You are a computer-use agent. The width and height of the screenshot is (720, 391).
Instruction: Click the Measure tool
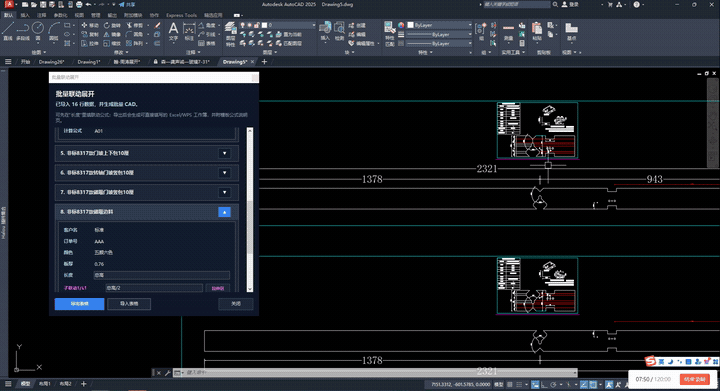[x=508, y=31]
